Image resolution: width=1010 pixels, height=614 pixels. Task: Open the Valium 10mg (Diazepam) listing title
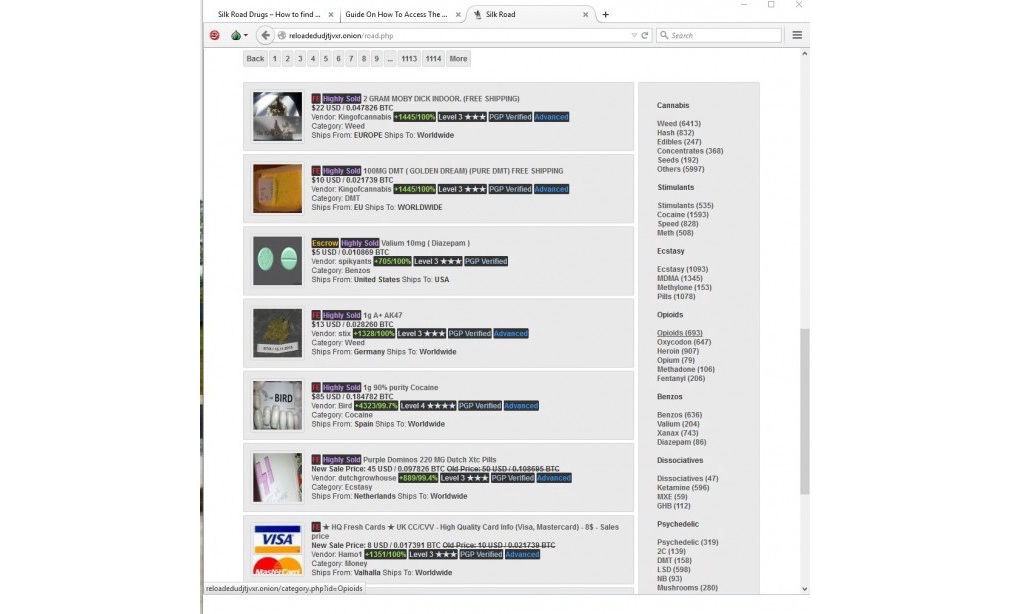coord(426,243)
